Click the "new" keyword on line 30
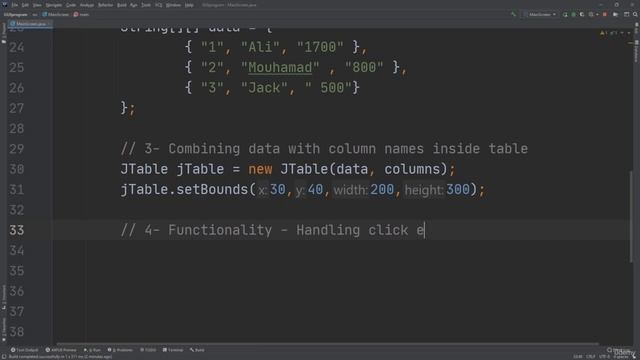 click(260, 169)
